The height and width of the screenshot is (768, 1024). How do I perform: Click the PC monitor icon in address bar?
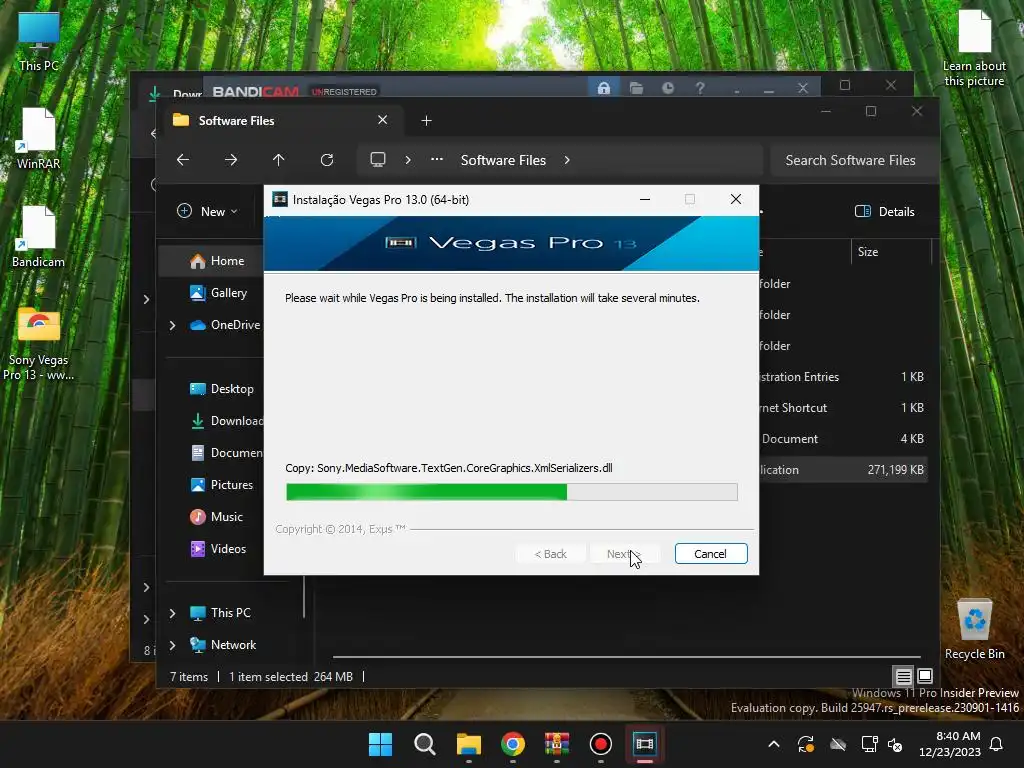[x=377, y=160]
